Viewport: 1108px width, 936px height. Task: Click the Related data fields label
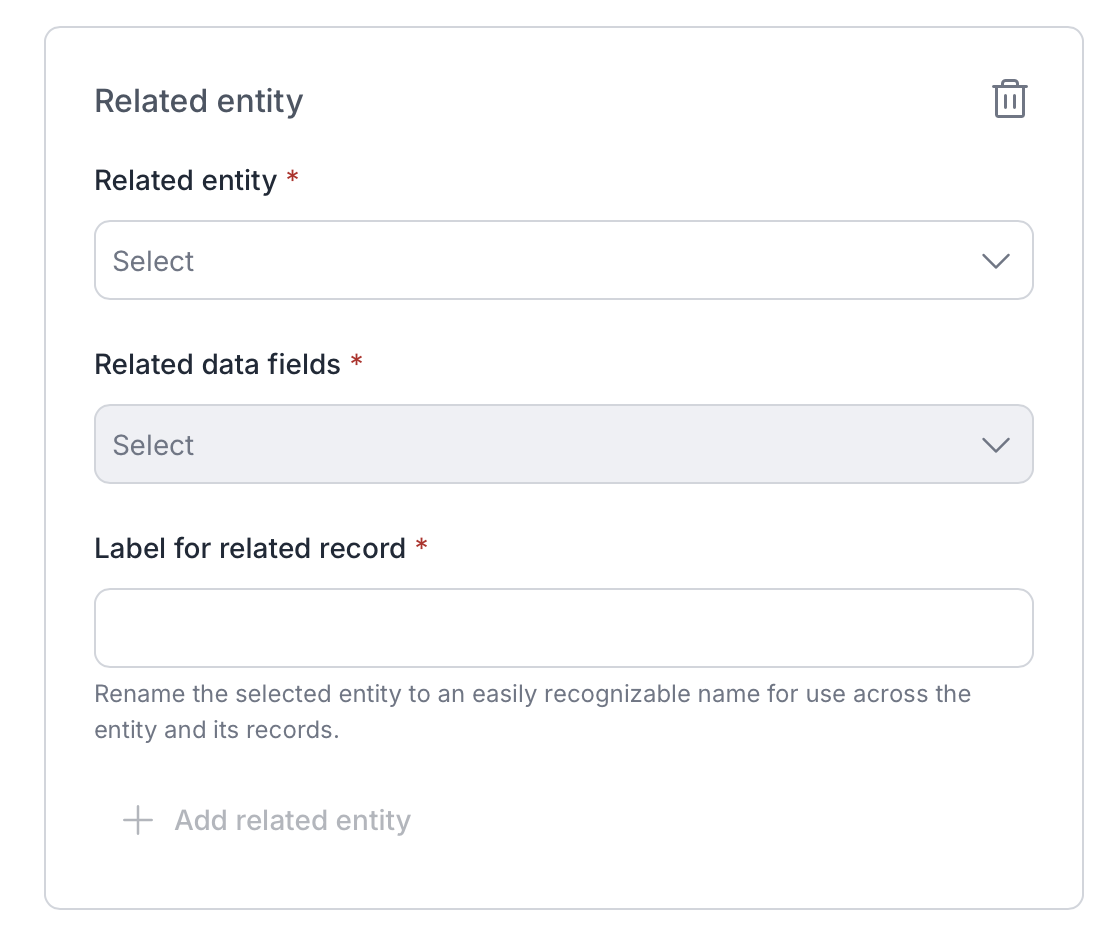pos(217,365)
